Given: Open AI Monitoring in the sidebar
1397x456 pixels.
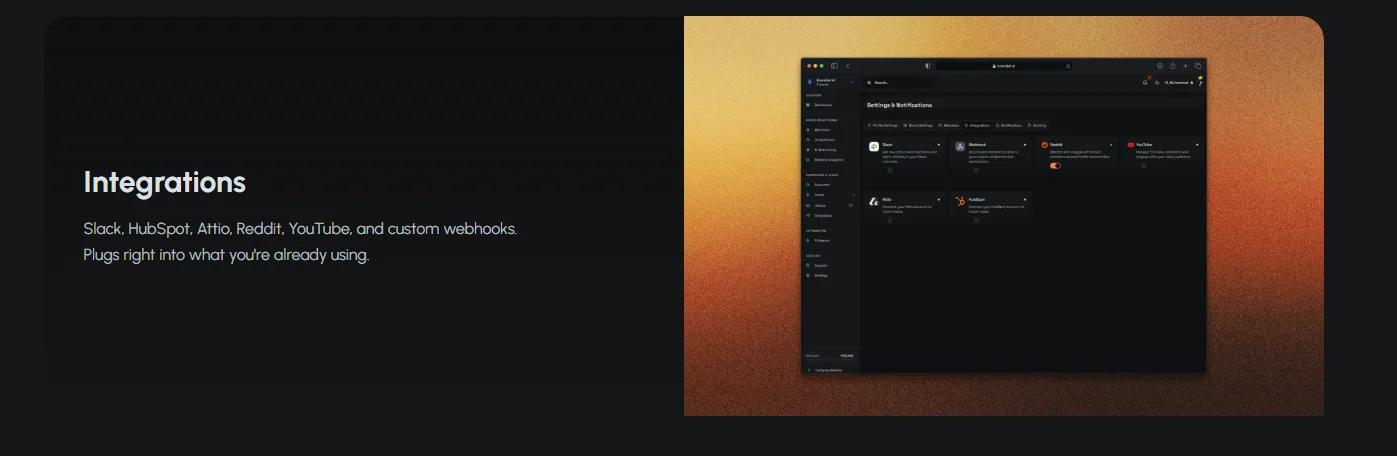Looking at the screenshot, I should coord(821,150).
